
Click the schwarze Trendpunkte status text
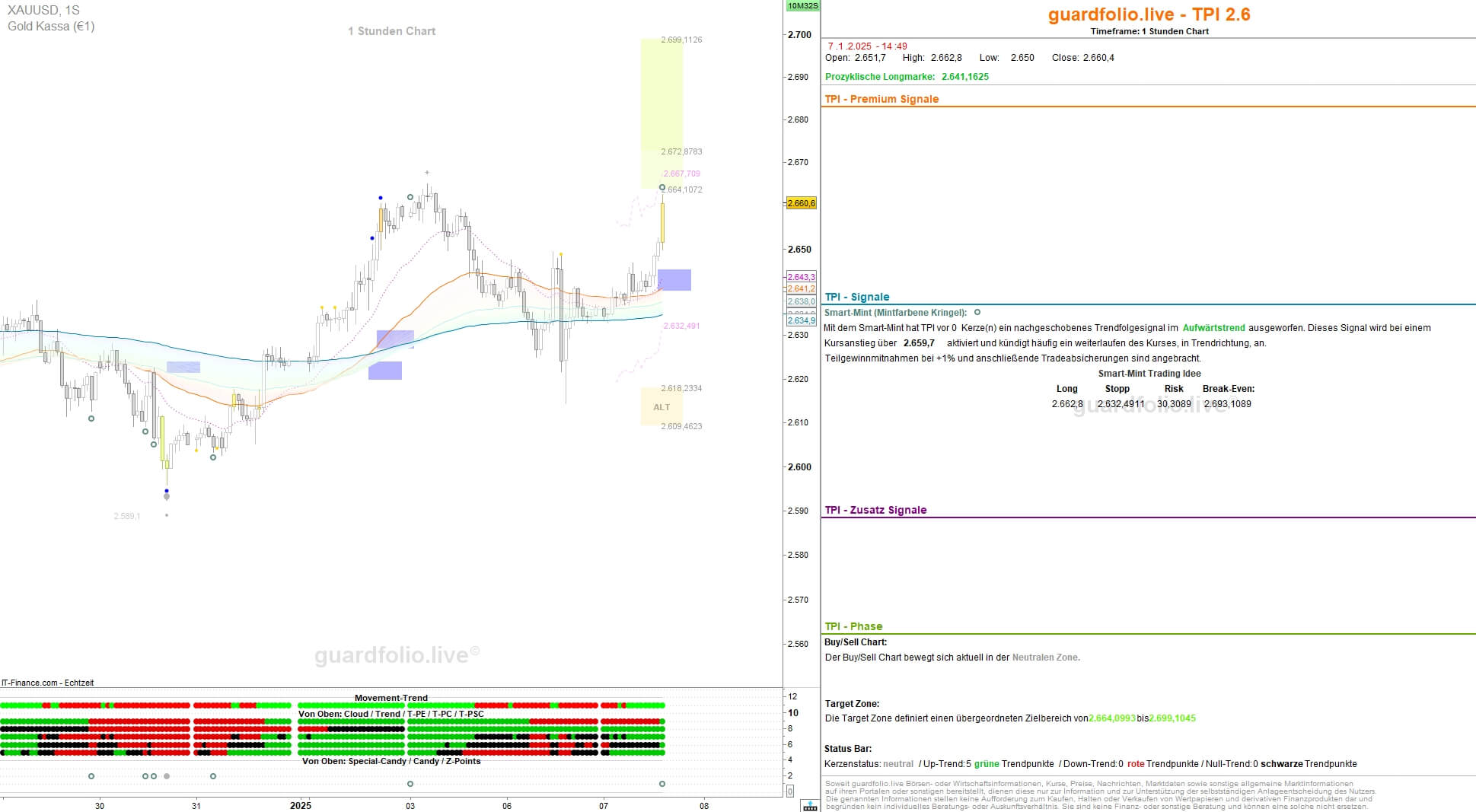(1309, 764)
